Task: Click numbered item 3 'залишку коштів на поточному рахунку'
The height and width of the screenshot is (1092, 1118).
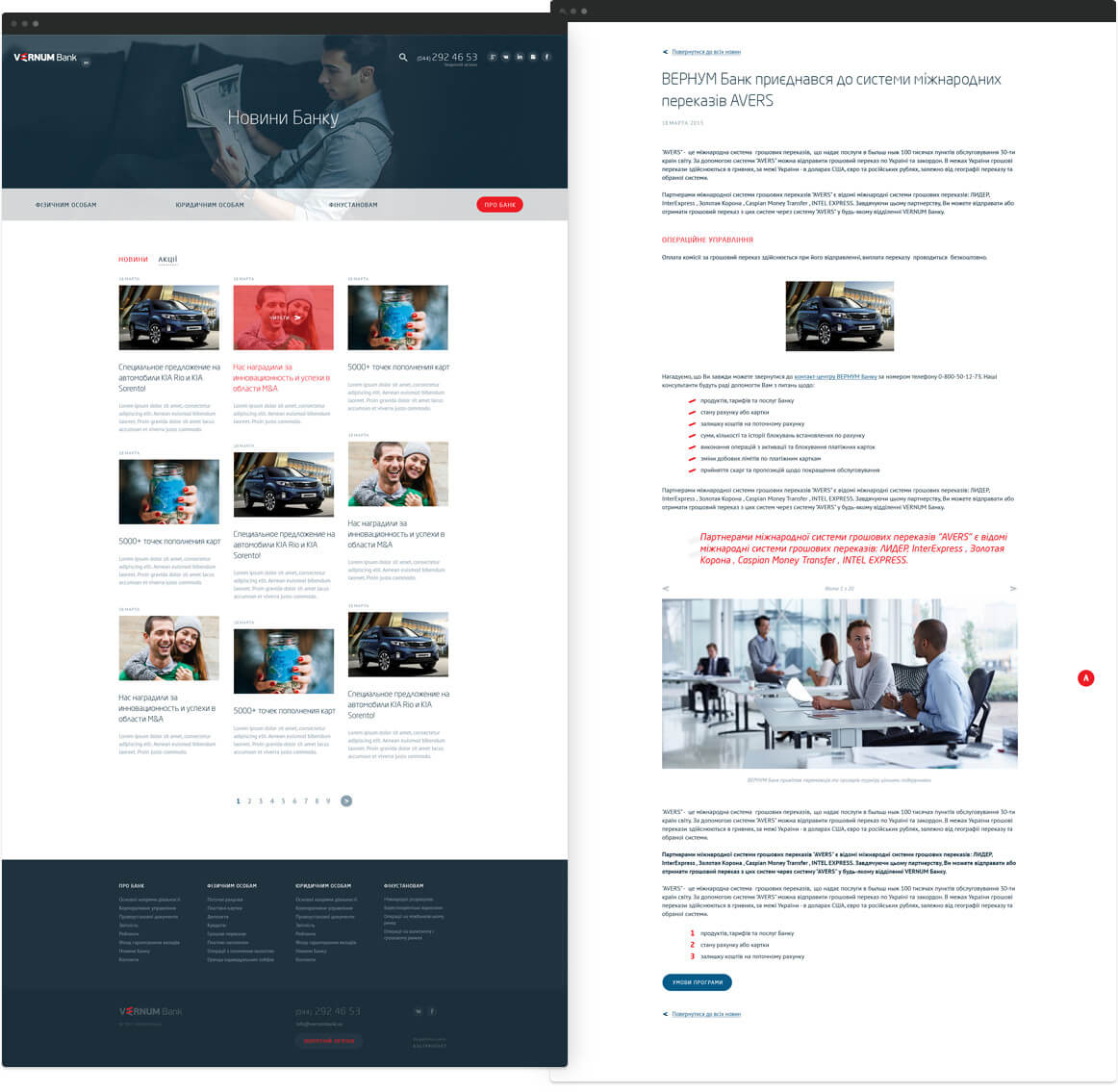Action: coord(752,956)
